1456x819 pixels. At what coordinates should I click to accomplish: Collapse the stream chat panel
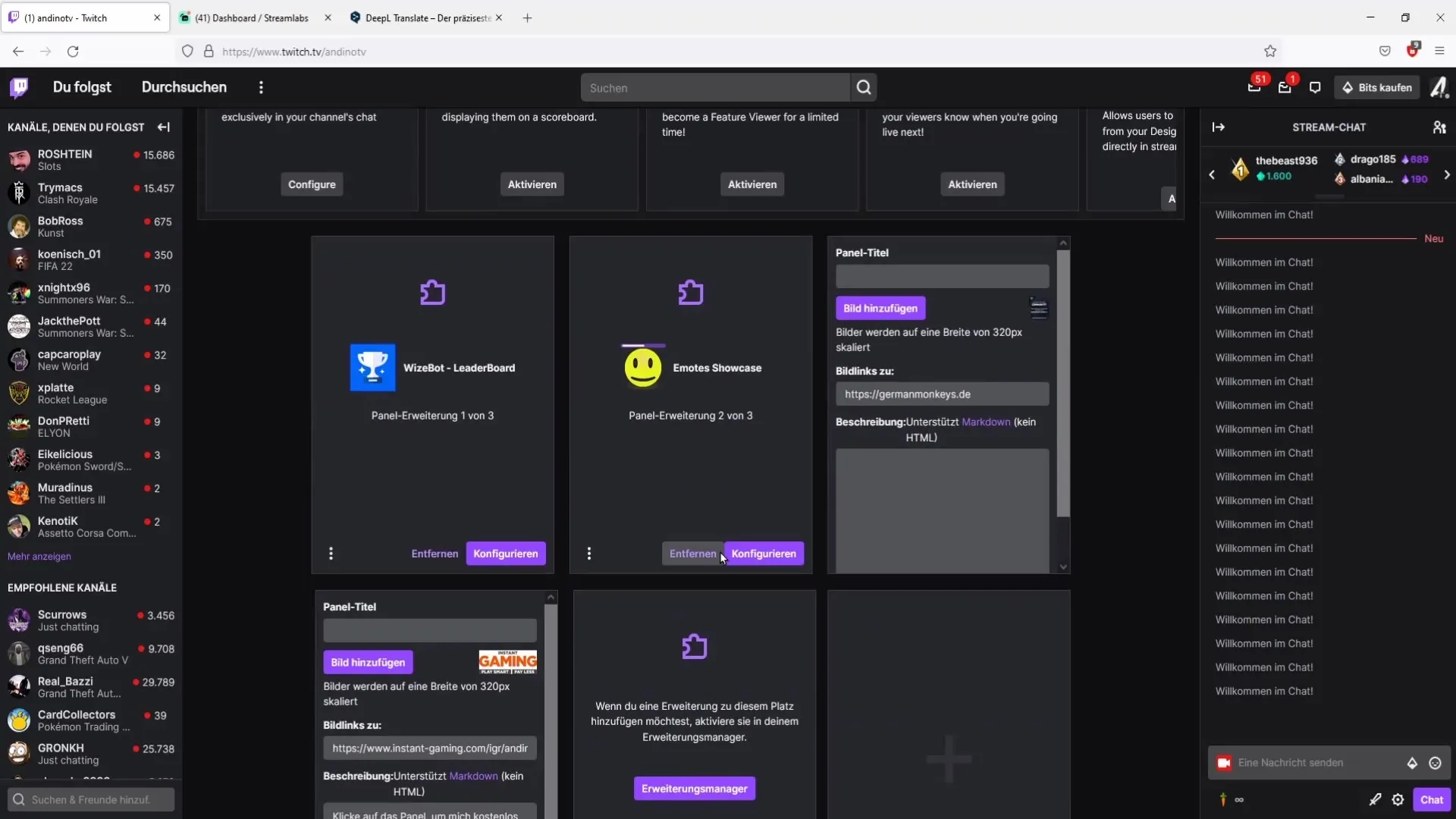(x=1219, y=127)
